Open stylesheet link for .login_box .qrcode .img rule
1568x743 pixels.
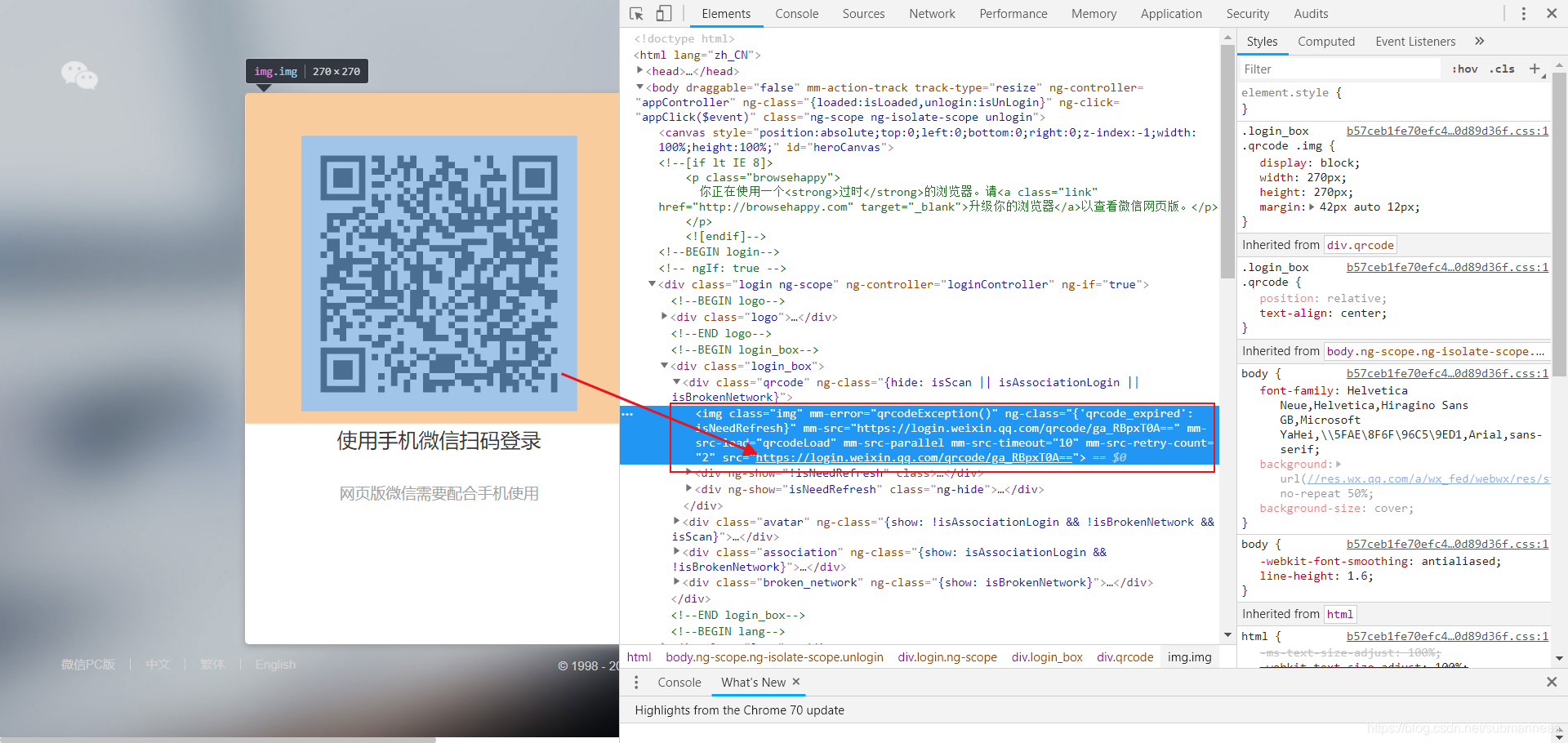1447,131
